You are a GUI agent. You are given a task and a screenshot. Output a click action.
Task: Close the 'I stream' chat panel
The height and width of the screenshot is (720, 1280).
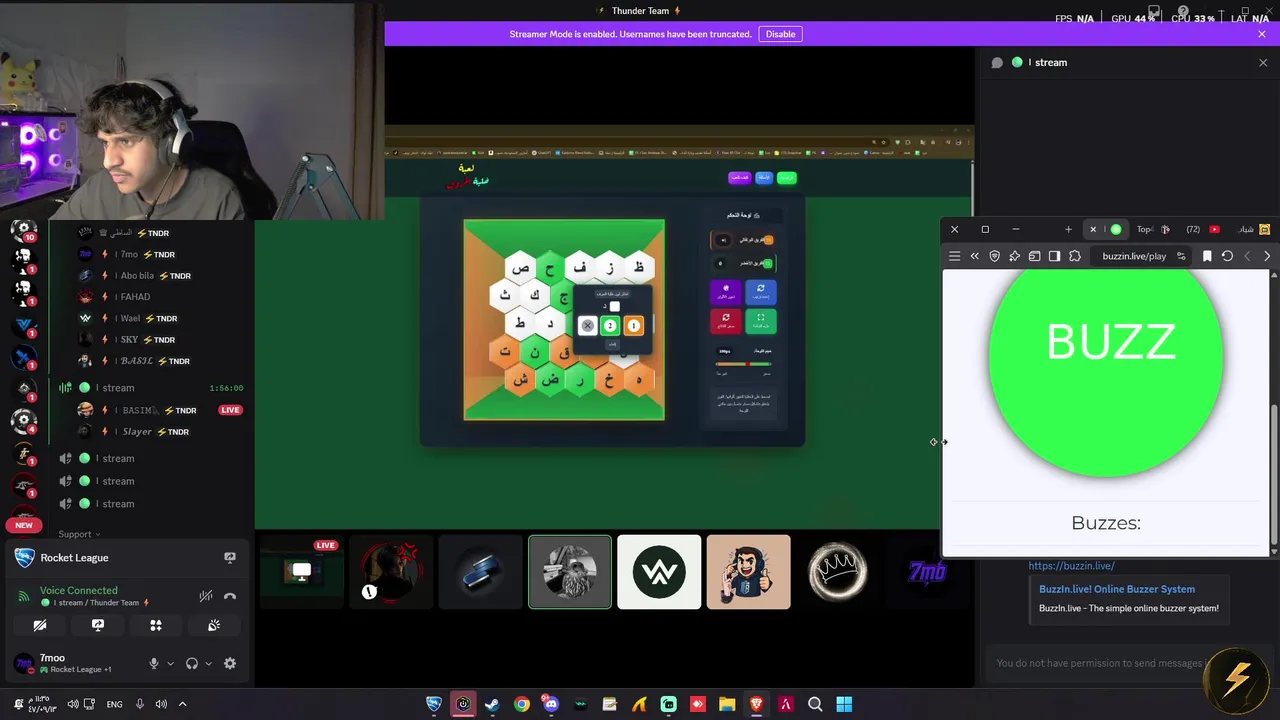coord(1263,62)
